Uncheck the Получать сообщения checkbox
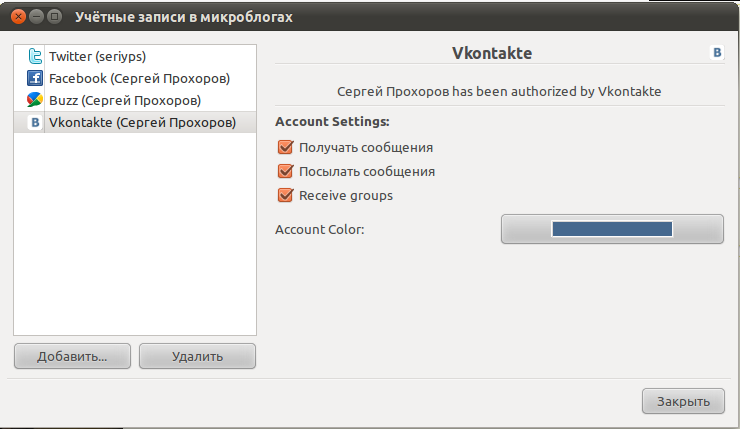This screenshot has width=740, height=429. click(x=286, y=147)
